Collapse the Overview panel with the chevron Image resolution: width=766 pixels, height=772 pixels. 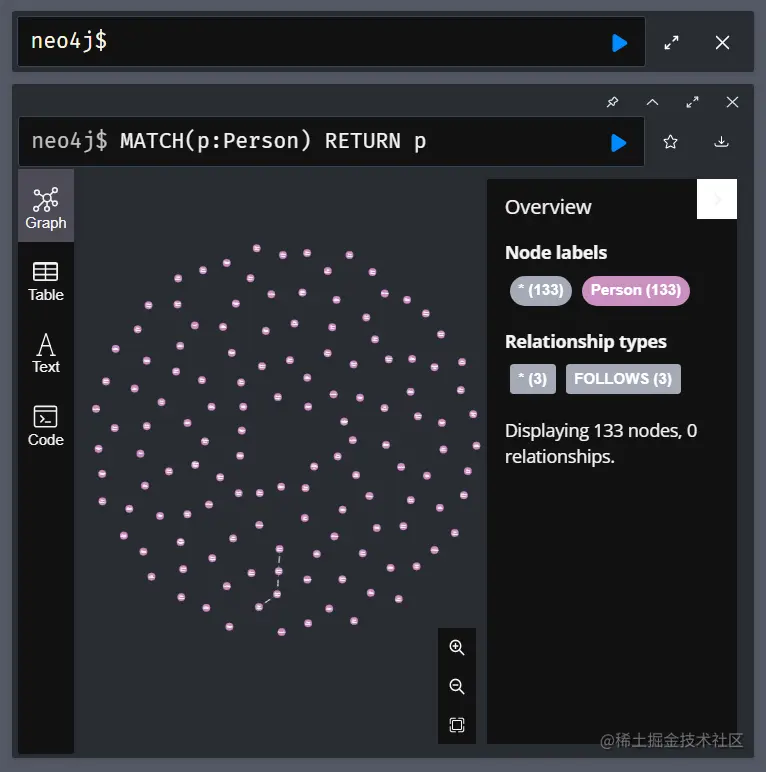pos(717,199)
